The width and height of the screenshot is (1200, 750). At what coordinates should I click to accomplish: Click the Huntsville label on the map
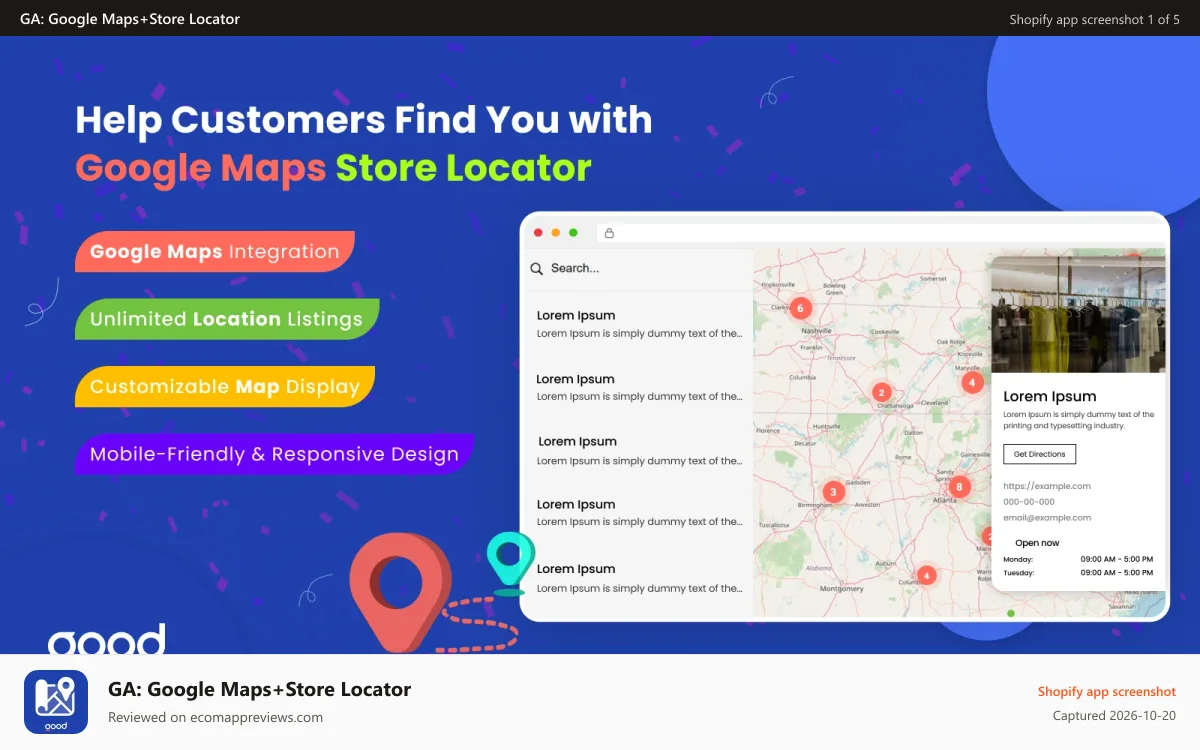pyautogui.click(x=827, y=426)
